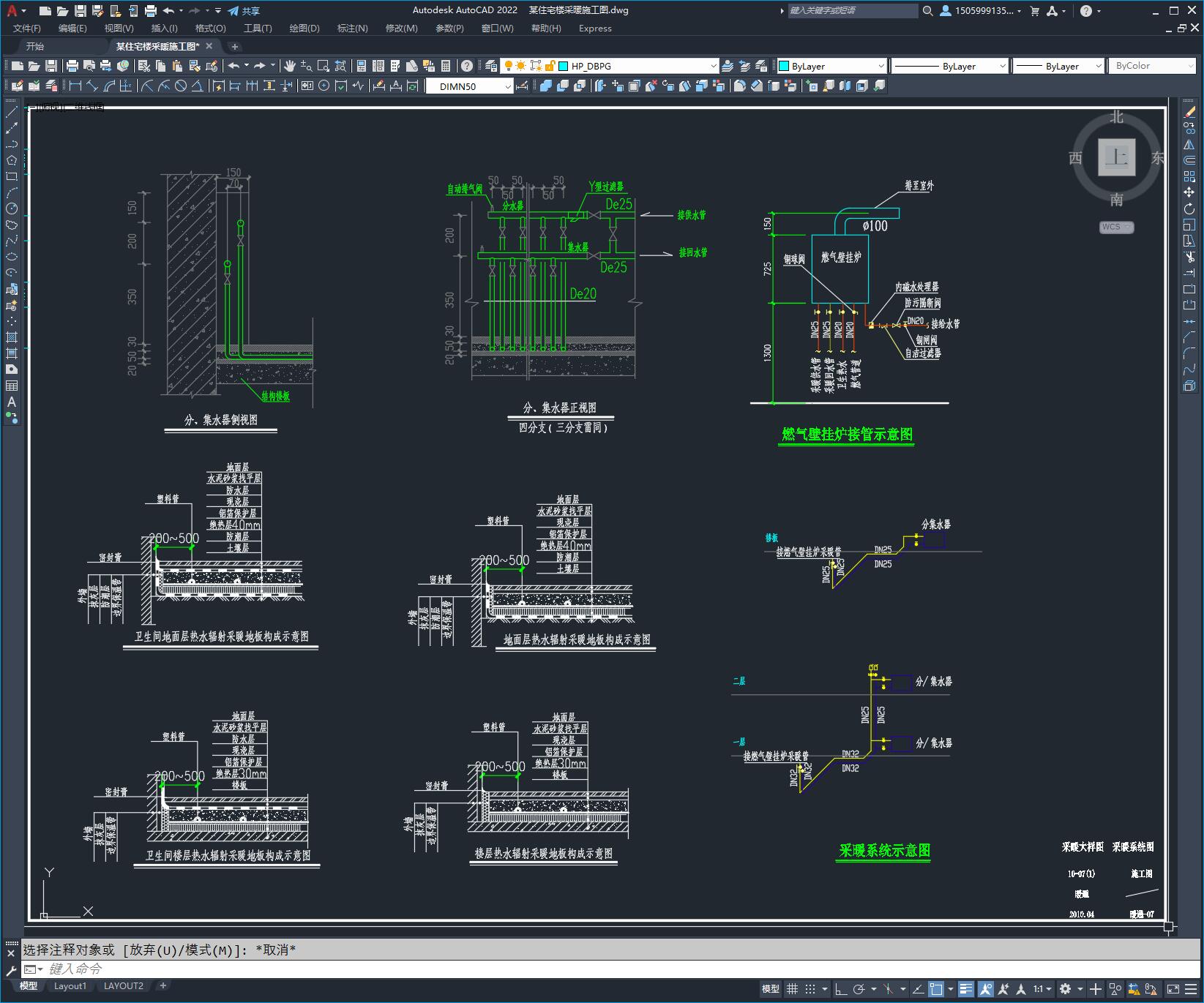Select the Diameter dimension tool
This screenshot has width=1204, height=1003.
(x=181, y=86)
